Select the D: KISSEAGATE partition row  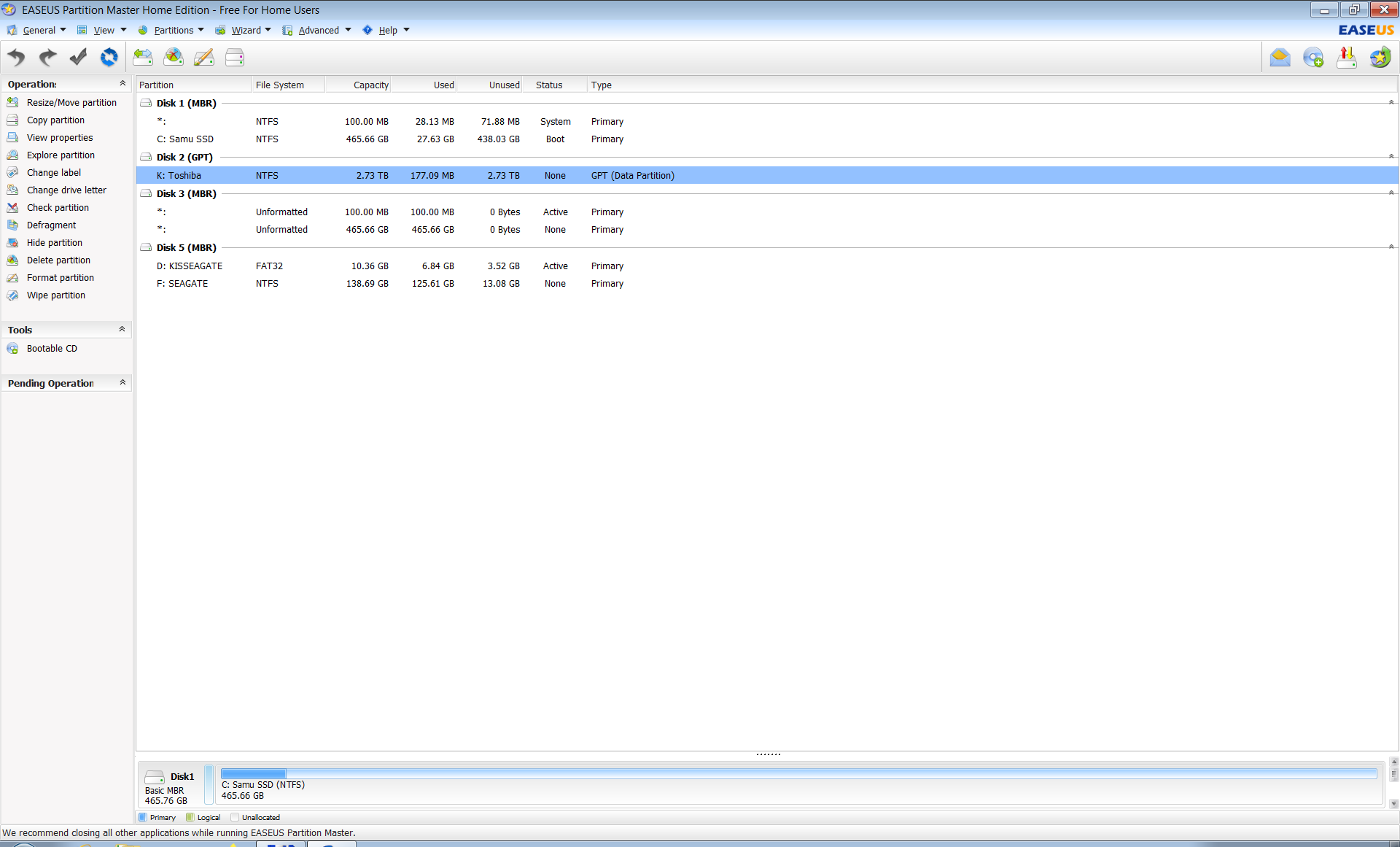767,266
